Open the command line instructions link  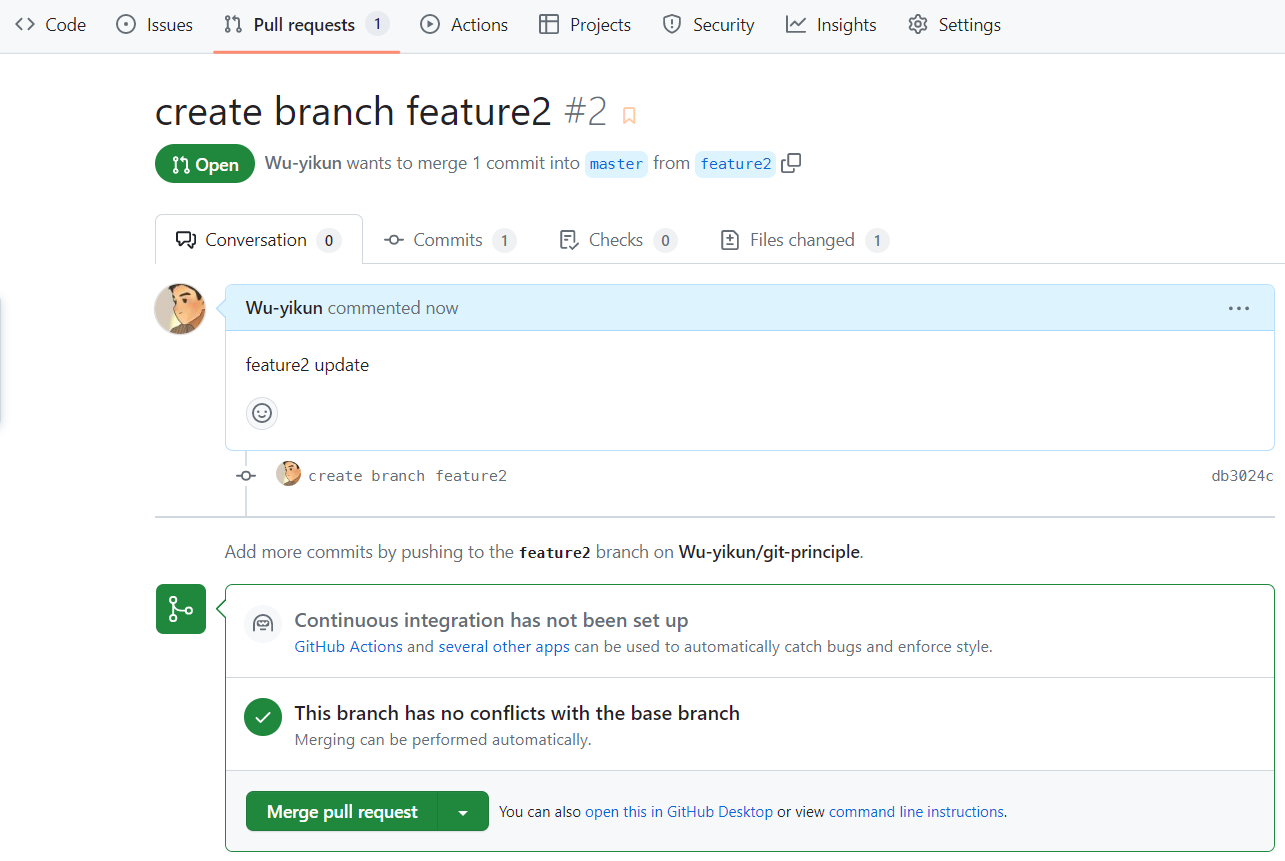916,812
